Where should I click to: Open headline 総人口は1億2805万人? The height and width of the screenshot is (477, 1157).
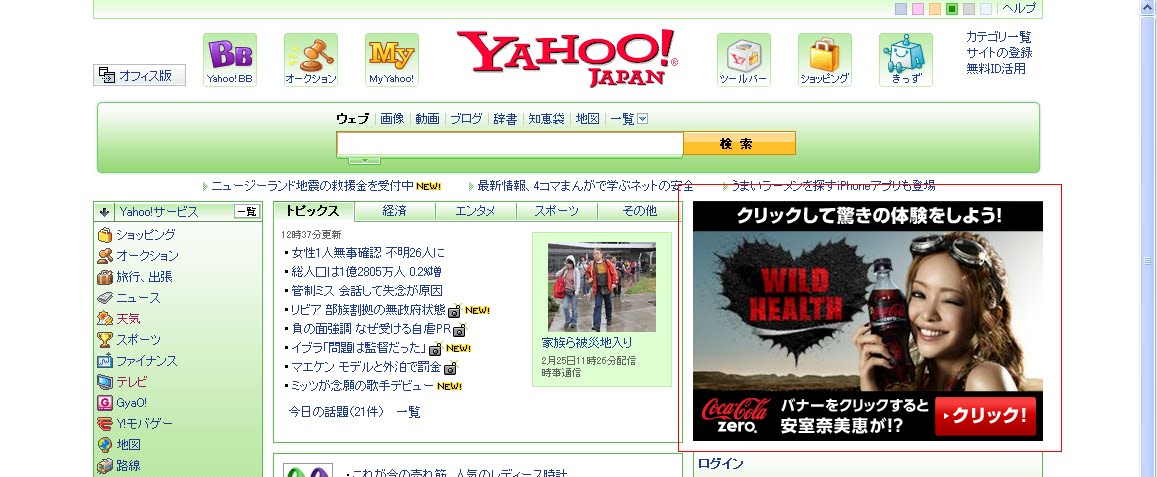point(367,272)
